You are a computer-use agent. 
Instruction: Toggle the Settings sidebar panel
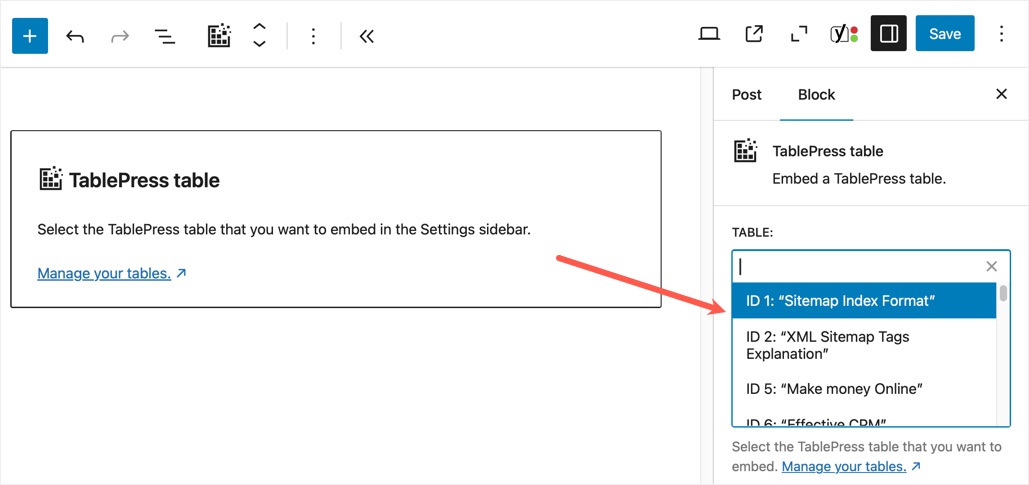pos(889,33)
